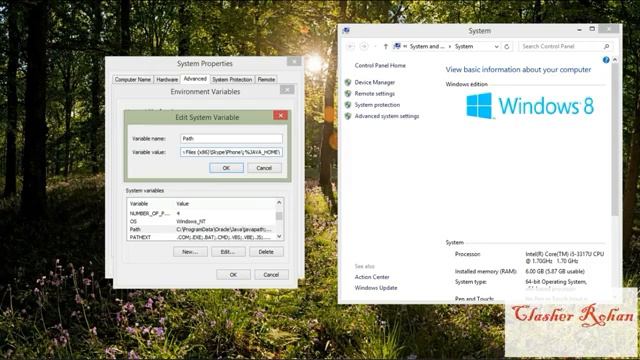Open Device Manager link

click(x=375, y=82)
